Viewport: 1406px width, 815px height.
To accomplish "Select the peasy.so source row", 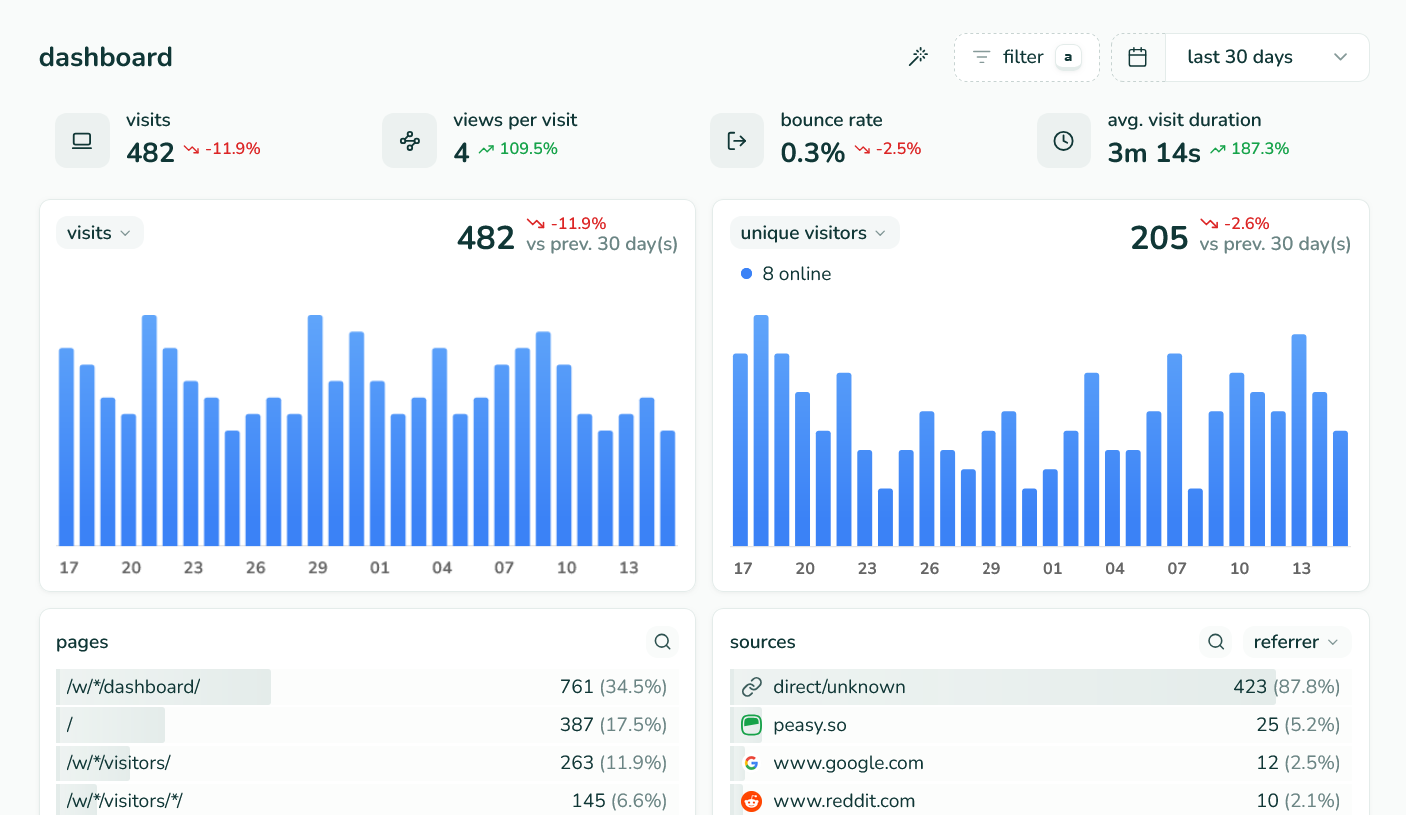I will click(x=1041, y=725).
